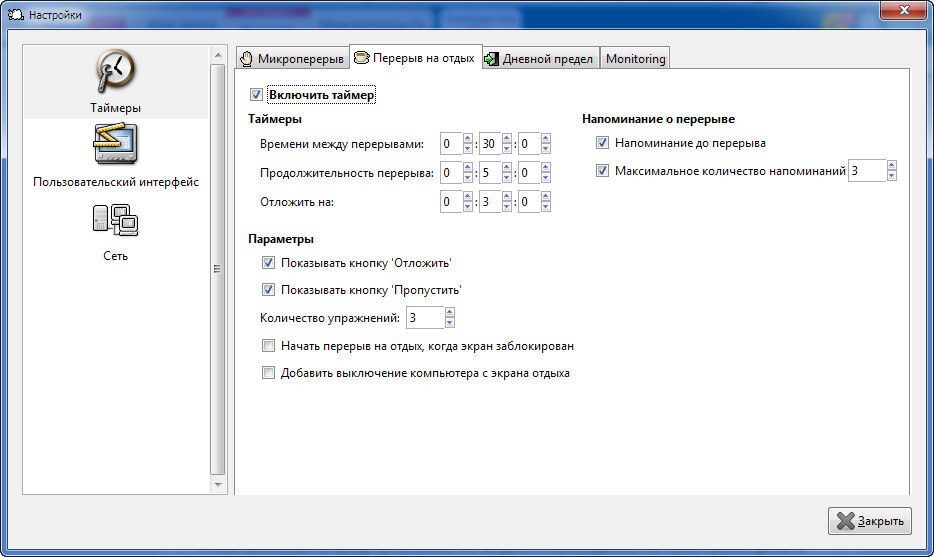Increase Количество упражнений with up arrow
934x557 pixels.
click(x=450, y=312)
